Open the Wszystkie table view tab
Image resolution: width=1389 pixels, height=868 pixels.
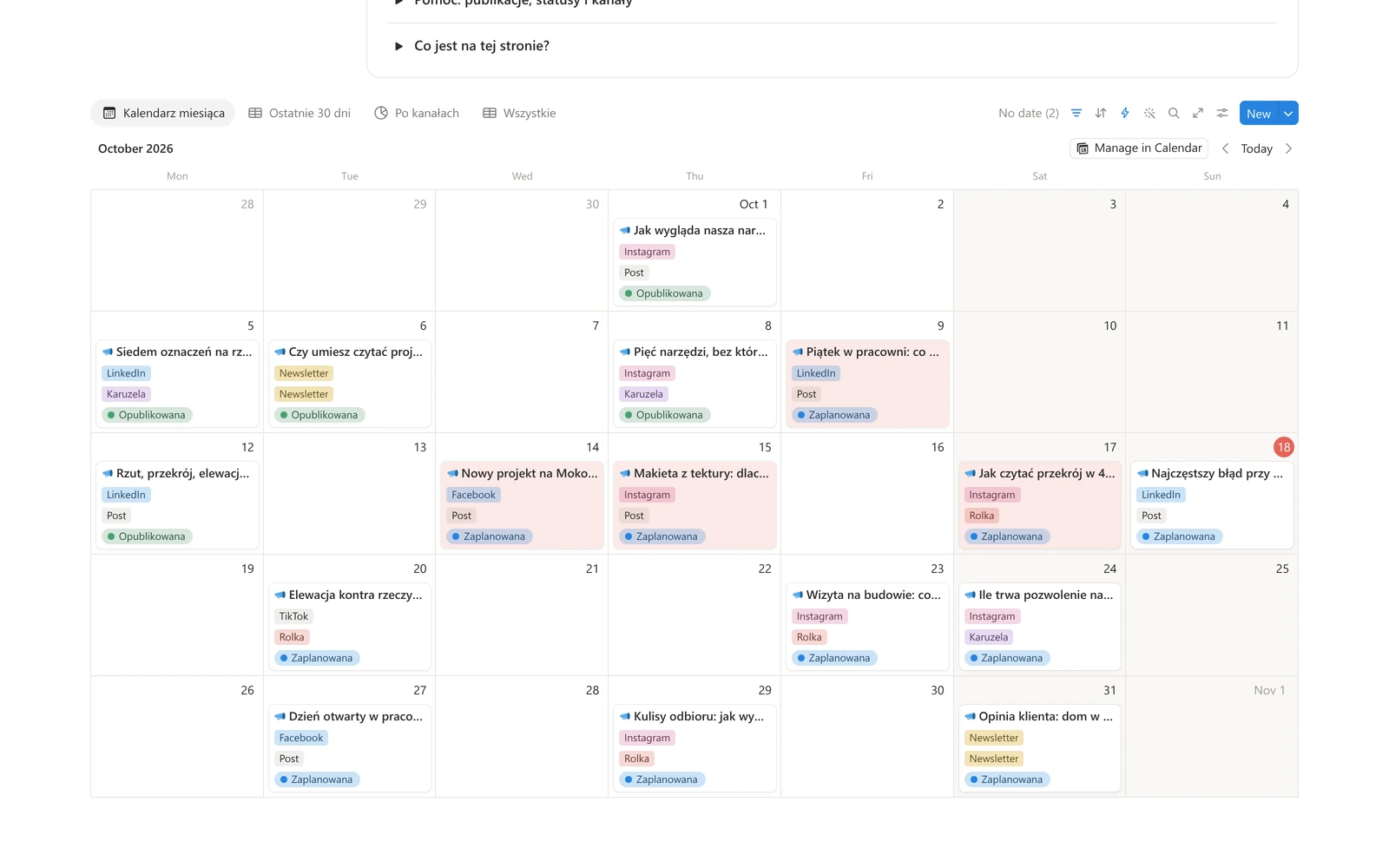[519, 113]
